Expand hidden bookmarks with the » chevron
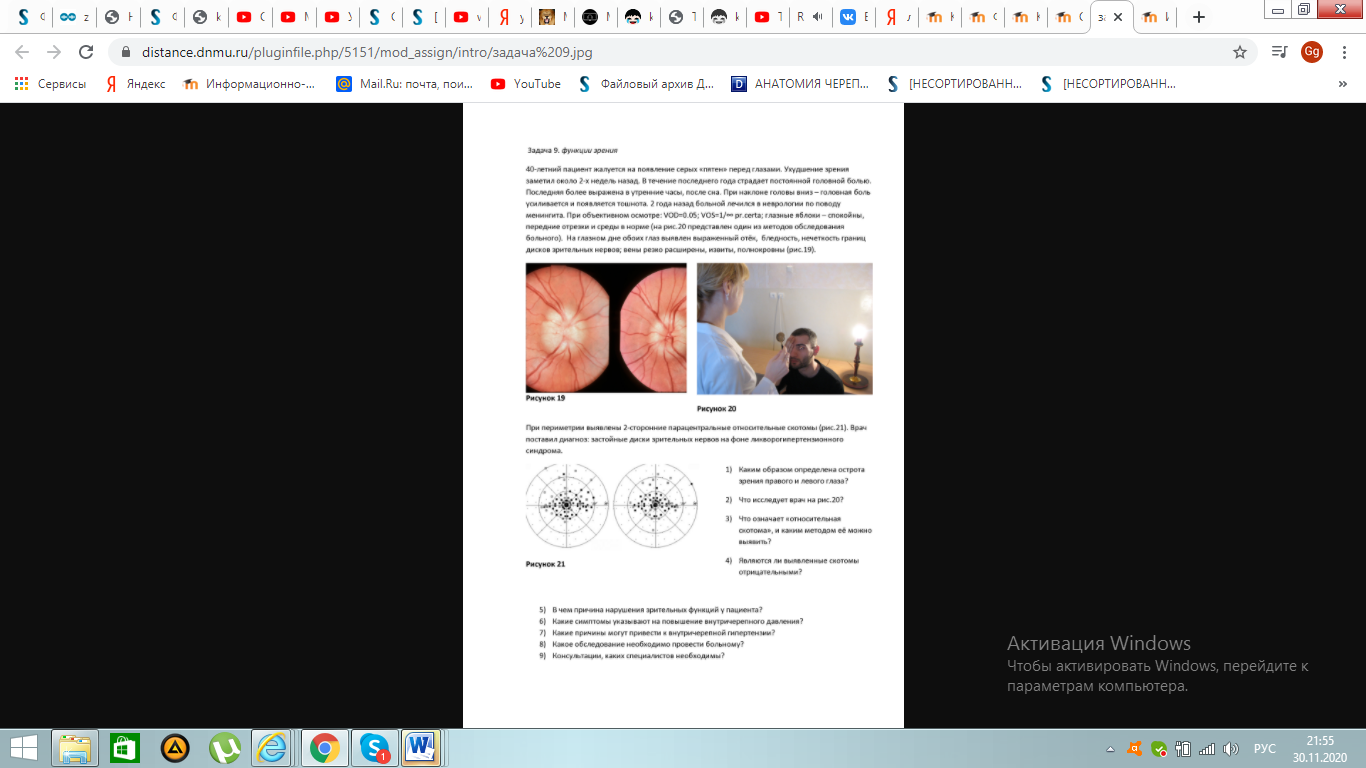This screenshot has height=768, width=1366. pyautogui.click(x=1342, y=84)
